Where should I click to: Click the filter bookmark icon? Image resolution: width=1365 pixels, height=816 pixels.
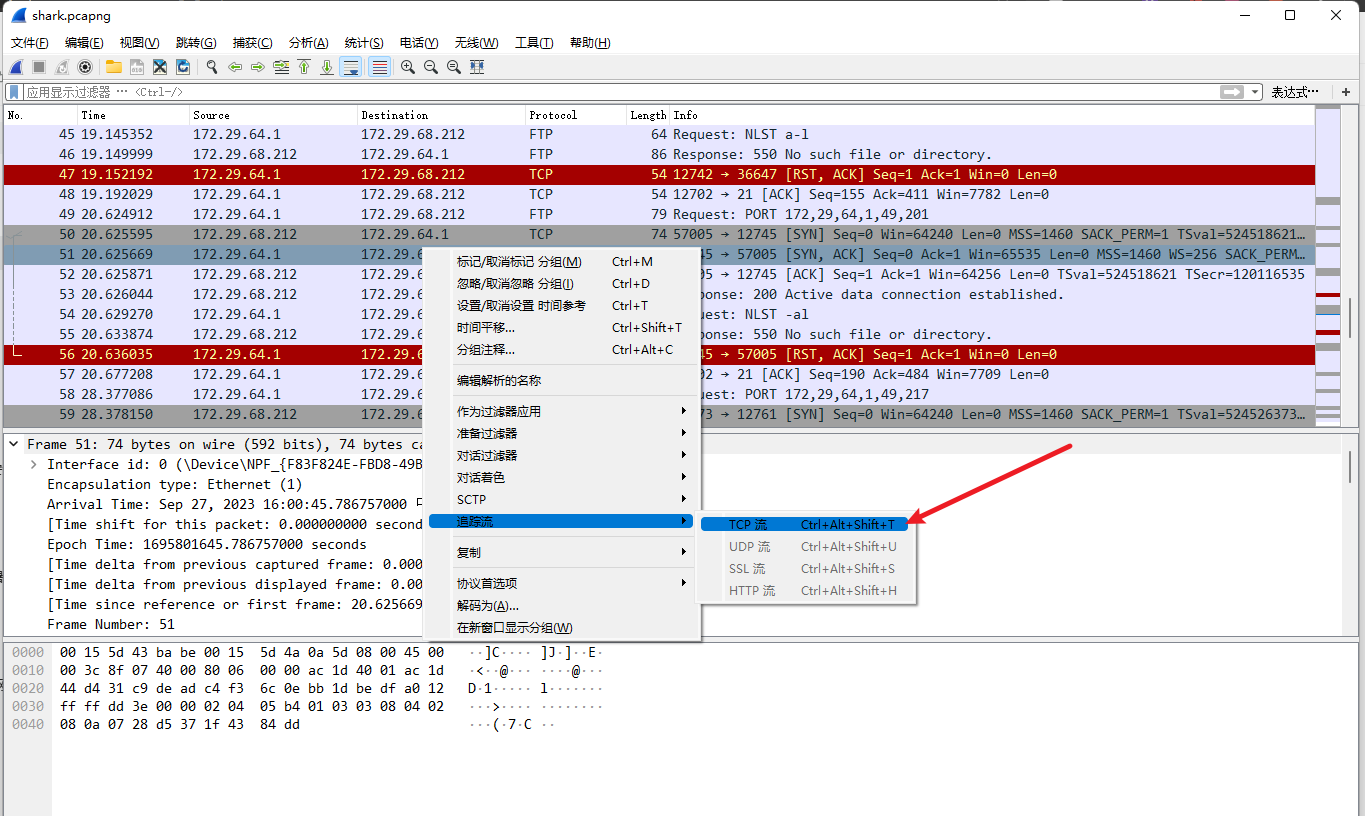pos(15,92)
